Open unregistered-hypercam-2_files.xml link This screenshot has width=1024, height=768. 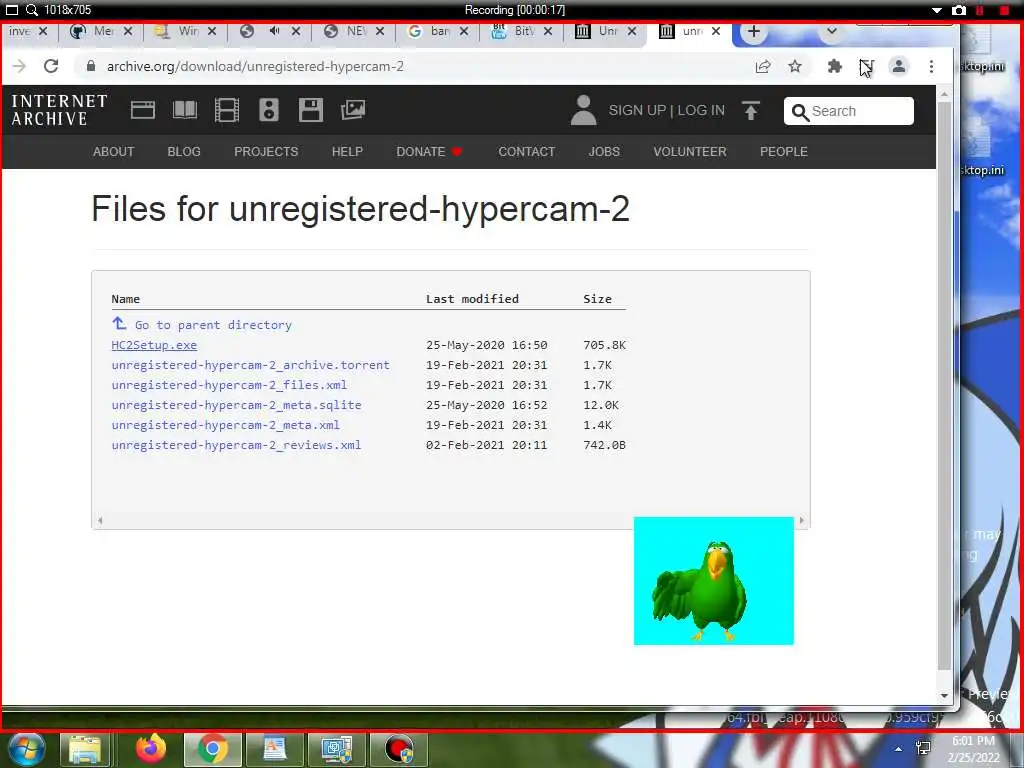click(229, 385)
